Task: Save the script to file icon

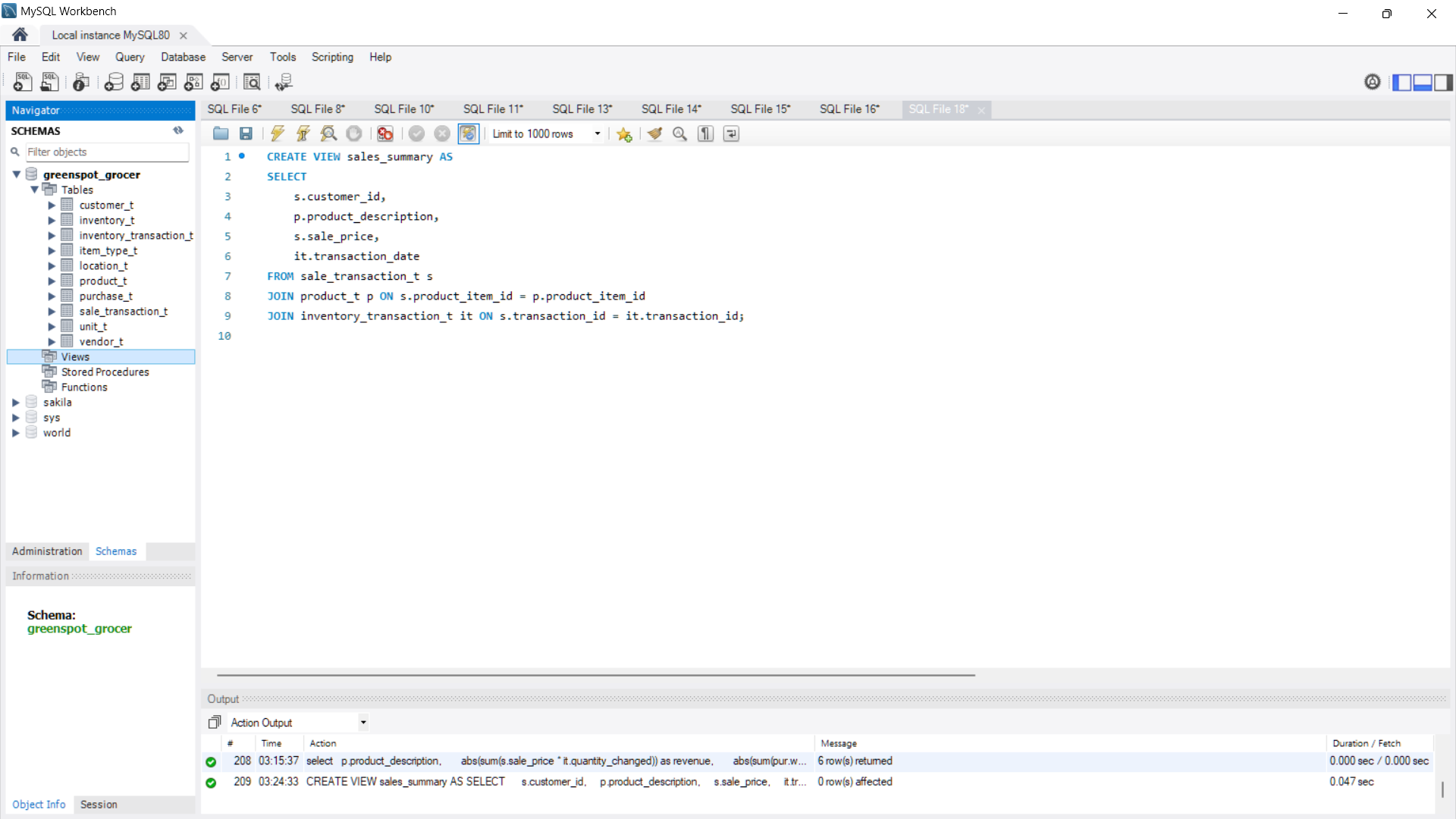Action: point(246,133)
